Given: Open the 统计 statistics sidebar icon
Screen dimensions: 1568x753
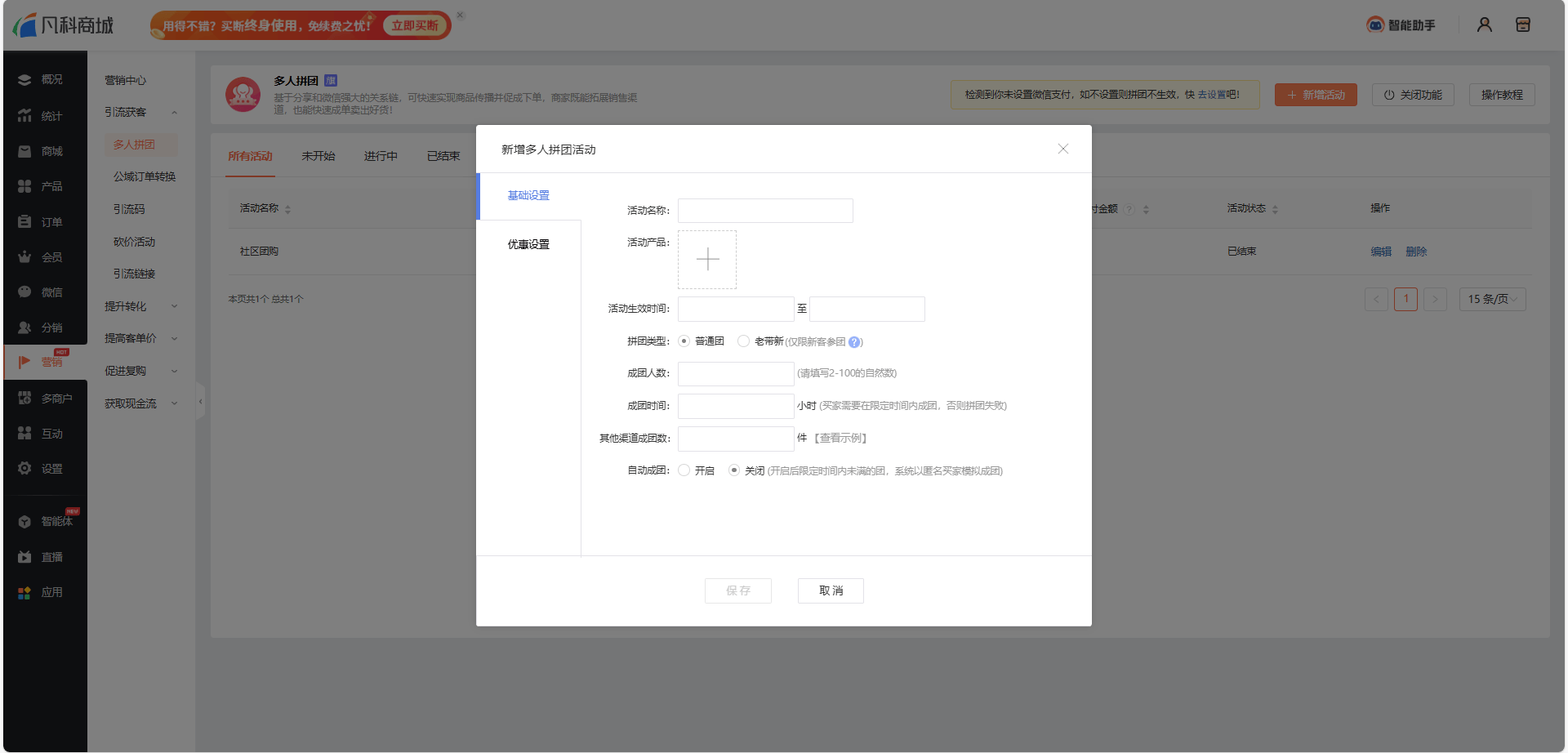Looking at the screenshot, I should (x=24, y=116).
